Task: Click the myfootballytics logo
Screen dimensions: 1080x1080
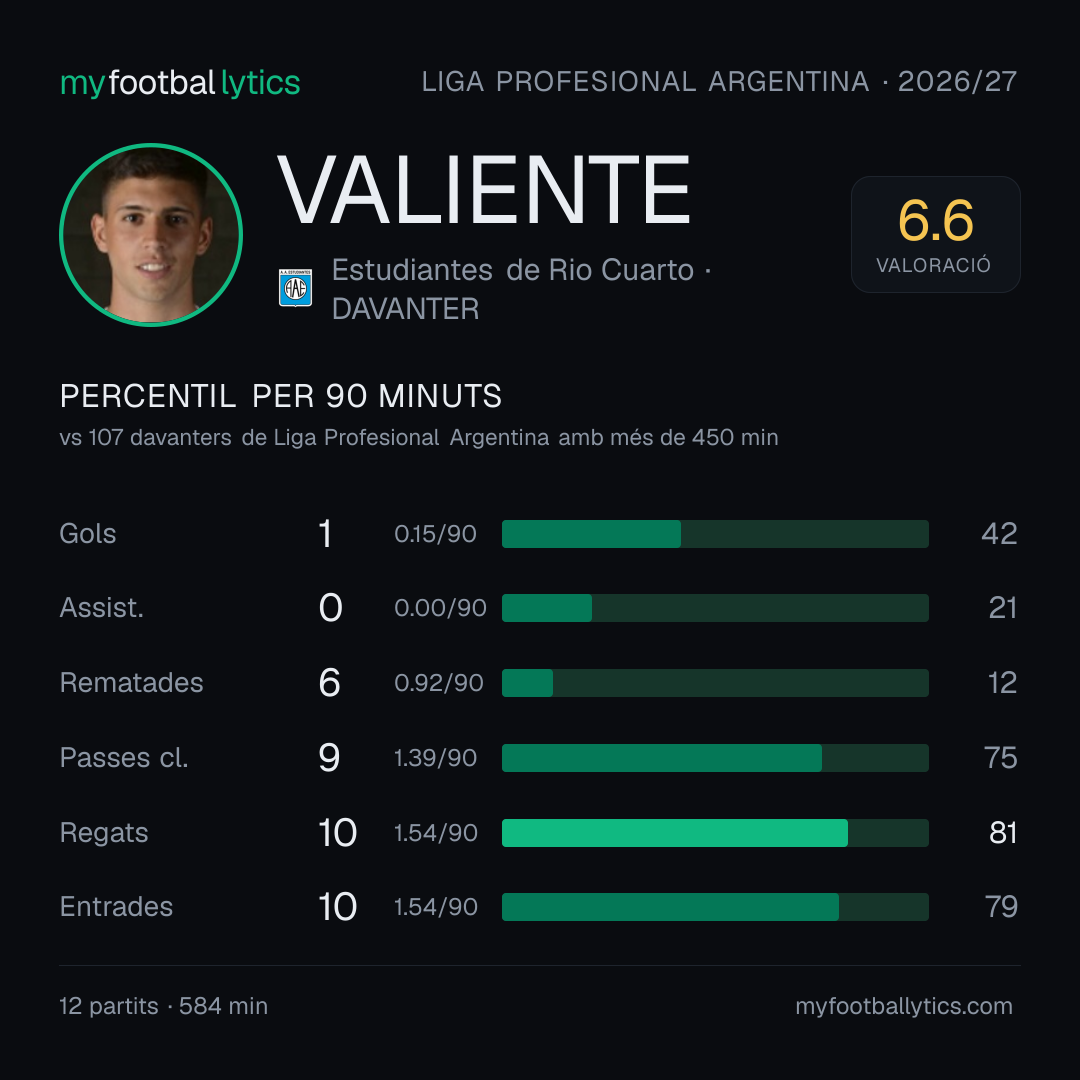Action: [x=180, y=83]
